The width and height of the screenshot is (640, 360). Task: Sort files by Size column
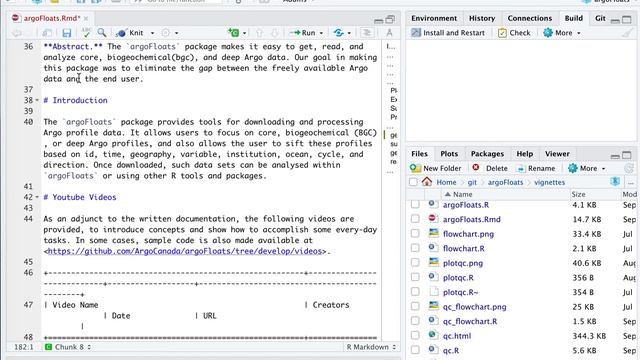578,194
